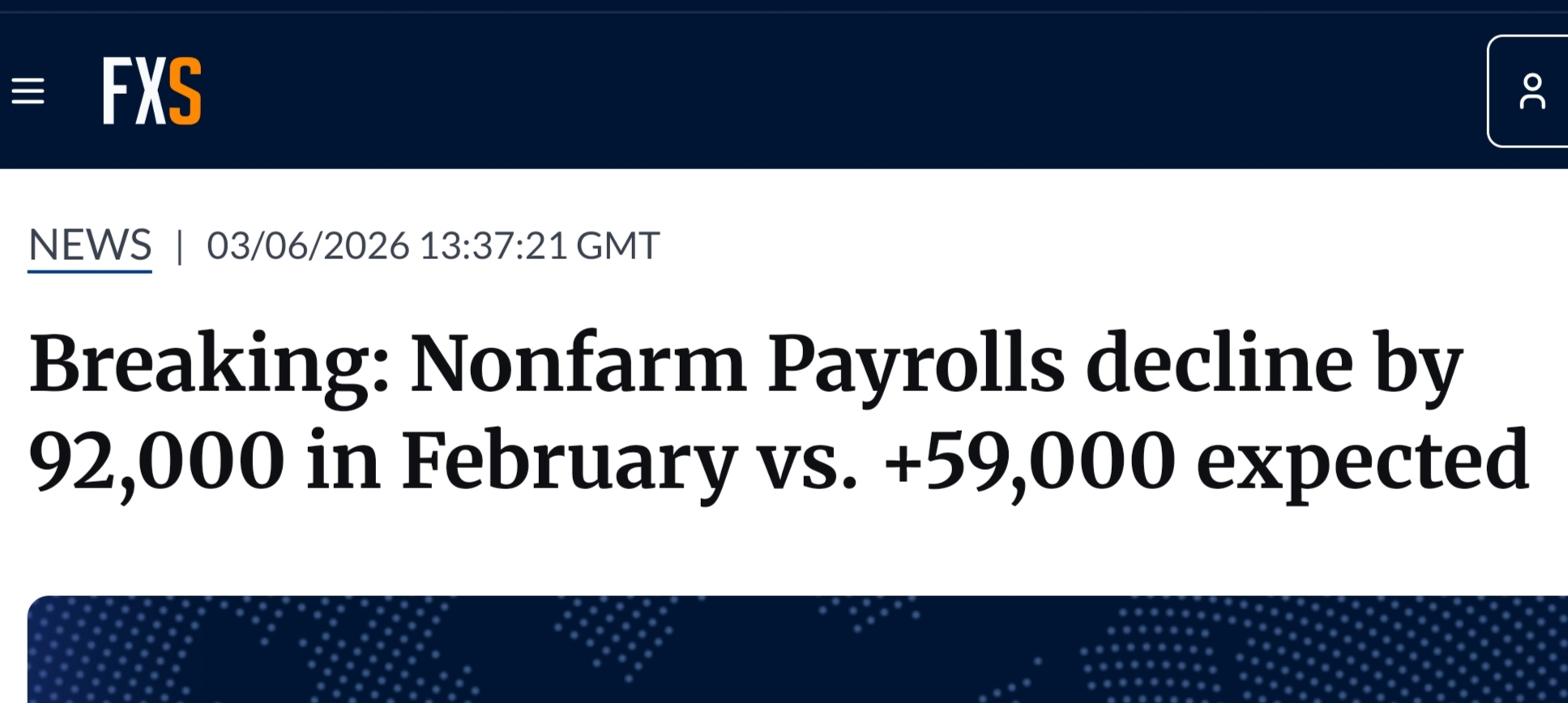Click the word "Payrolls" in the headline
This screenshot has height=703, width=1568.
pos(915,364)
